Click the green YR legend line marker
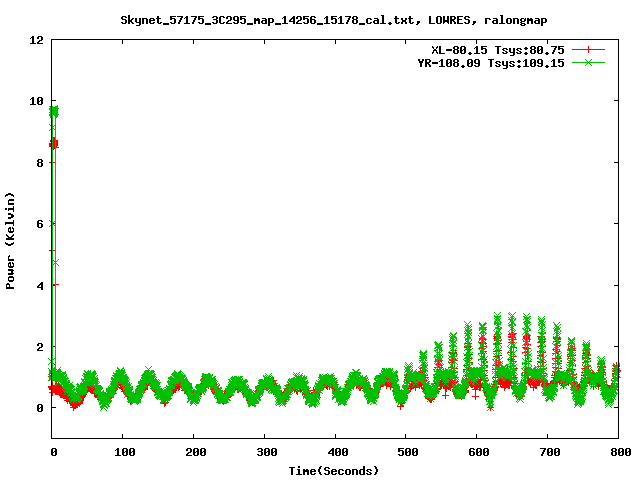Viewport: 640px width, 480px height. 588,62
